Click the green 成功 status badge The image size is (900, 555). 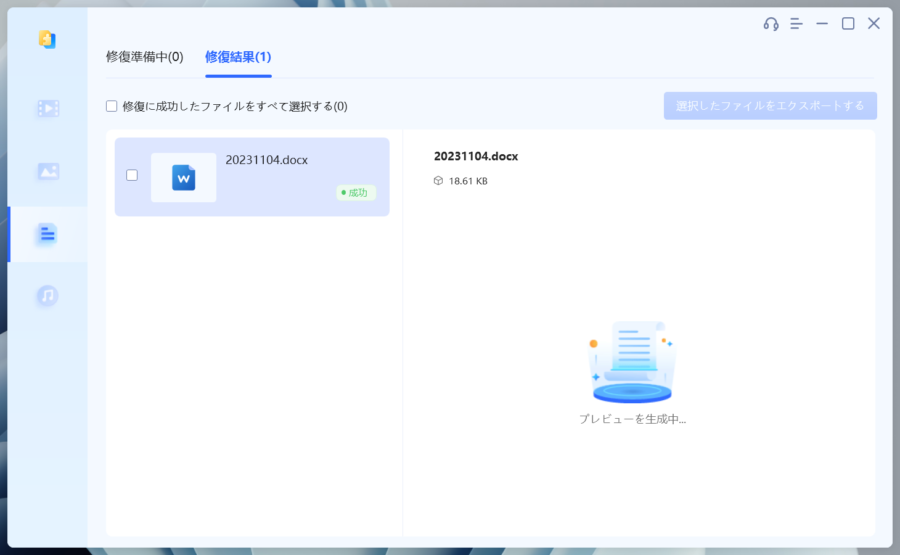point(355,192)
